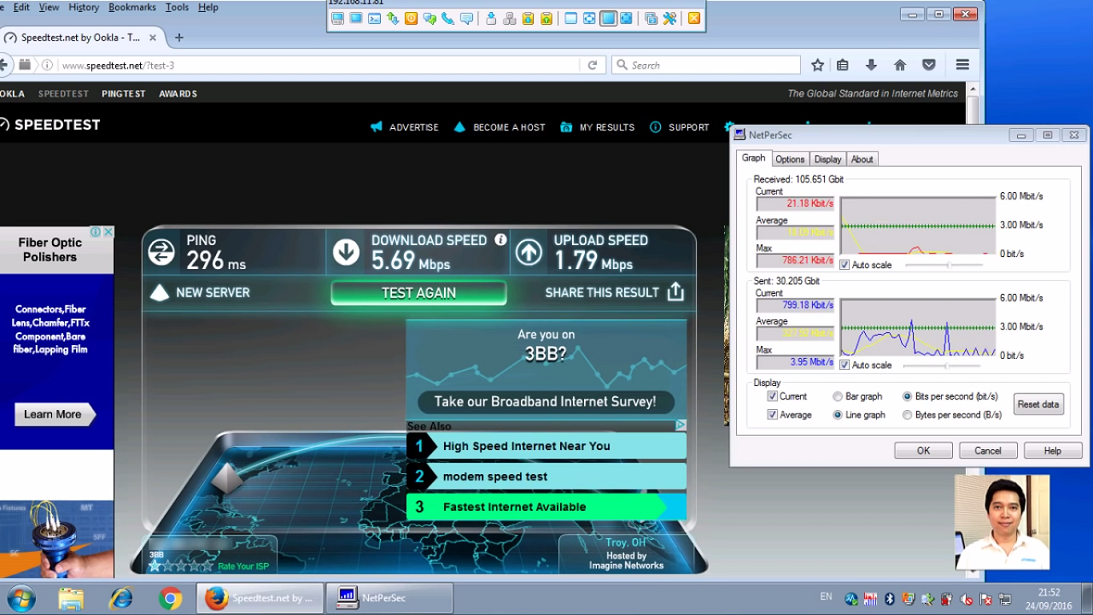Screen dimensions: 1093x615
Task: Click the download speed info icon
Action: point(500,240)
